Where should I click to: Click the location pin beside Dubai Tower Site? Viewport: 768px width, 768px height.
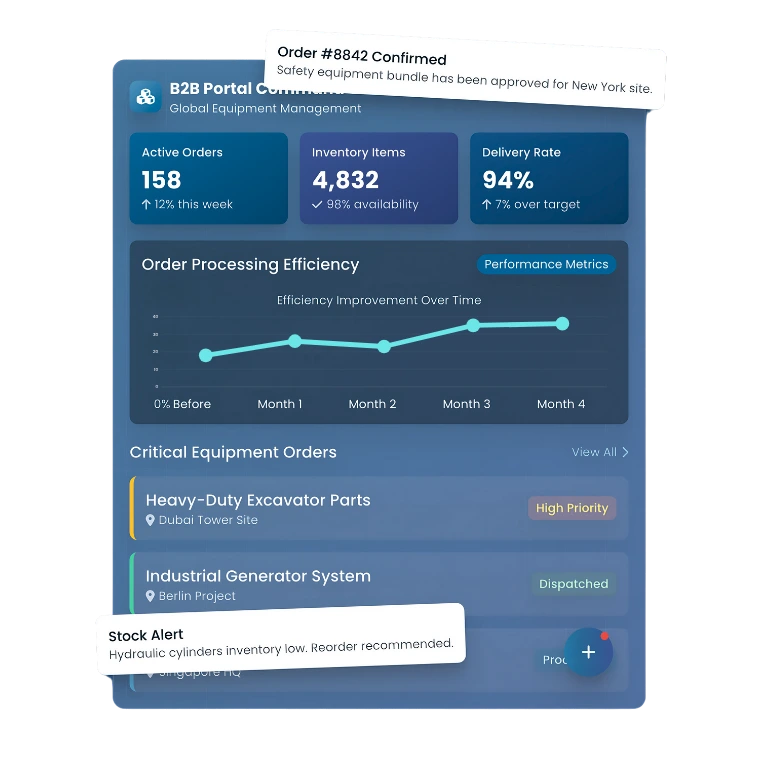point(150,520)
